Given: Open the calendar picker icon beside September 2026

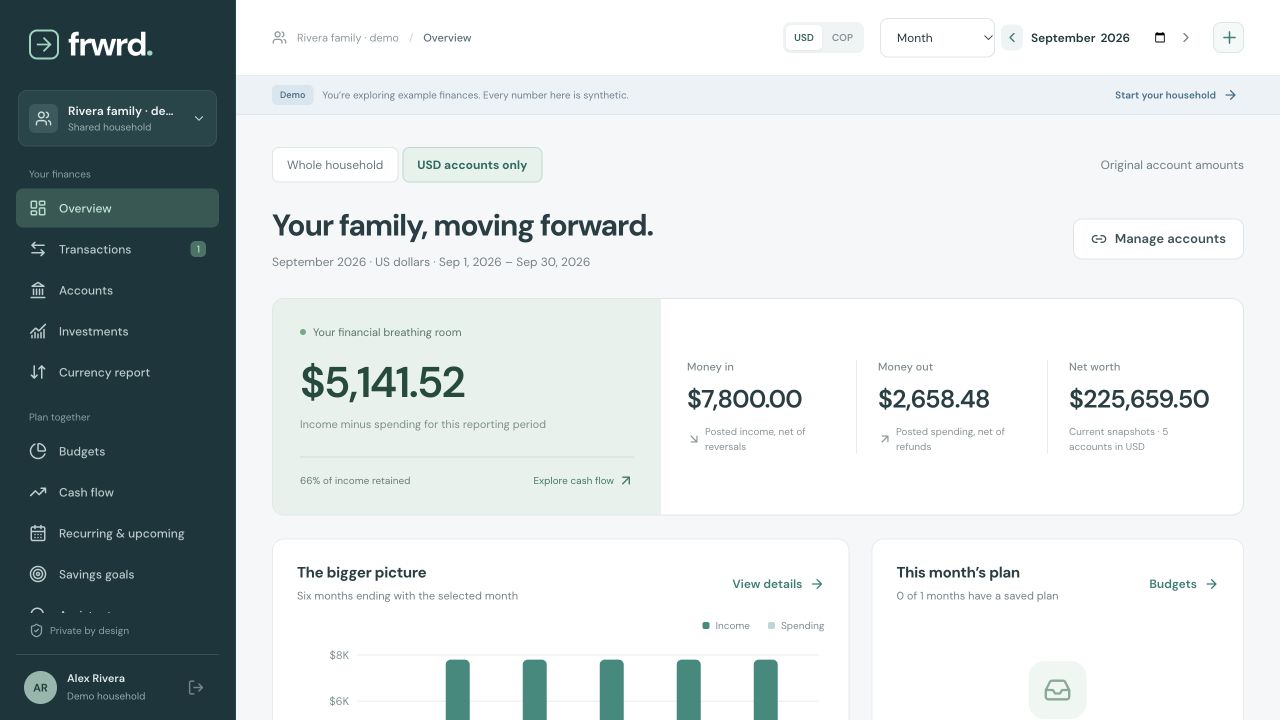Looking at the screenshot, I should coord(1160,38).
